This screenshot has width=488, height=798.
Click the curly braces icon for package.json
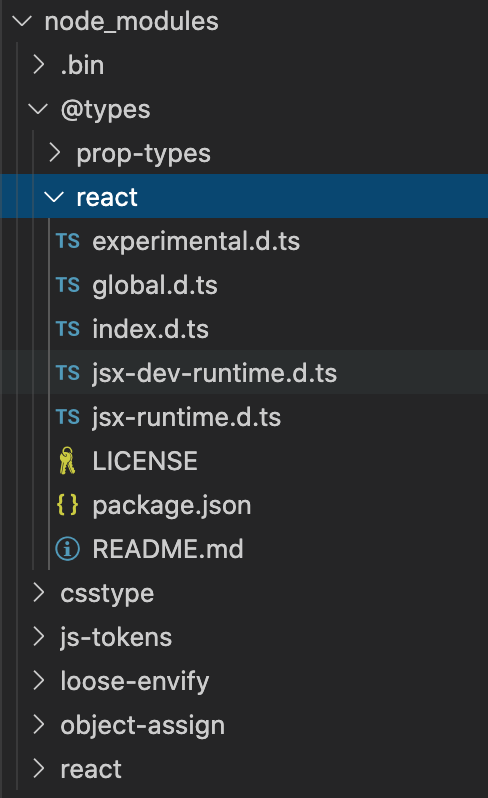click(68, 505)
